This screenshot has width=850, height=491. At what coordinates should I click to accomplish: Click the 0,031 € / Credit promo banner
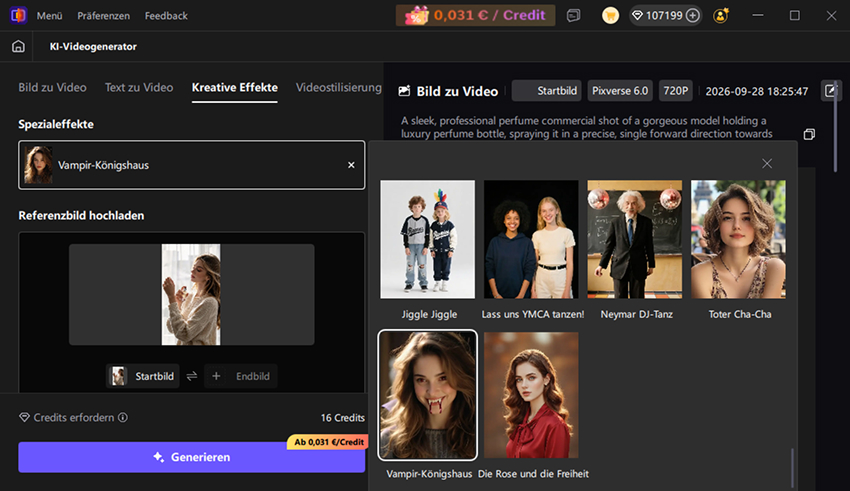tap(475, 15)
